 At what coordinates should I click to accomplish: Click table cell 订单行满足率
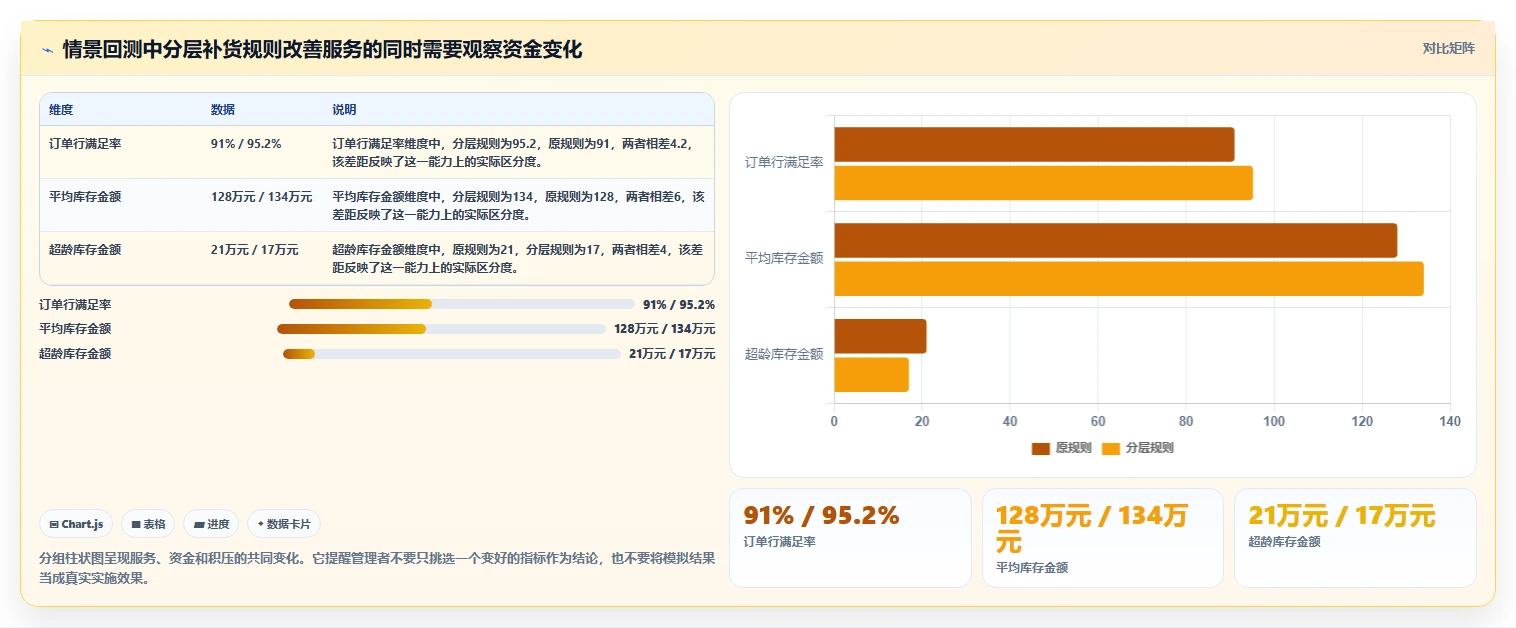pyautogui.click(x=85, y=144)
